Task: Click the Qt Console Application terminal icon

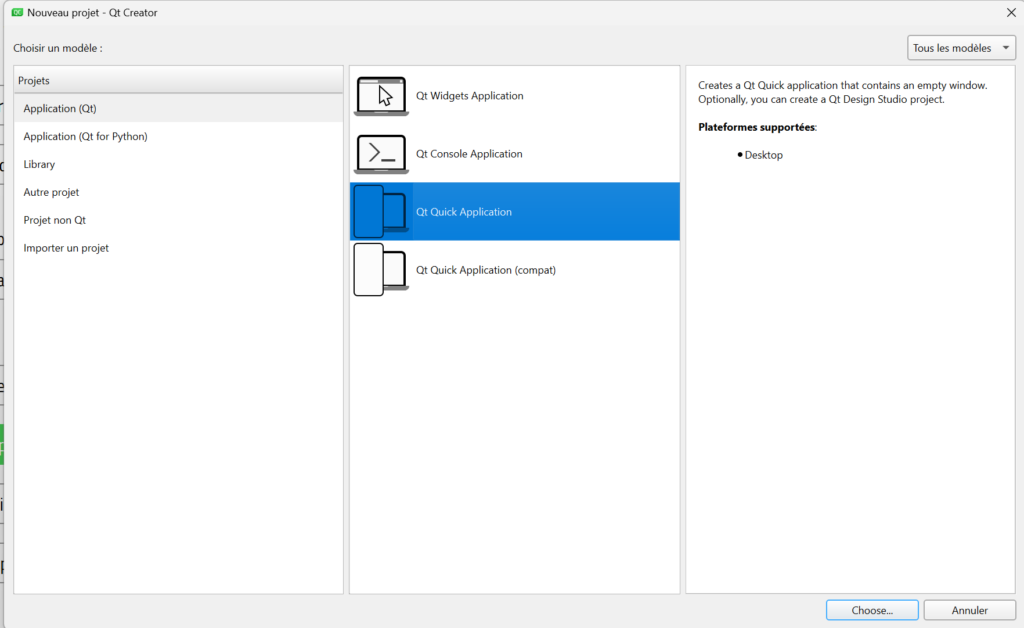Action: point(381,154)
